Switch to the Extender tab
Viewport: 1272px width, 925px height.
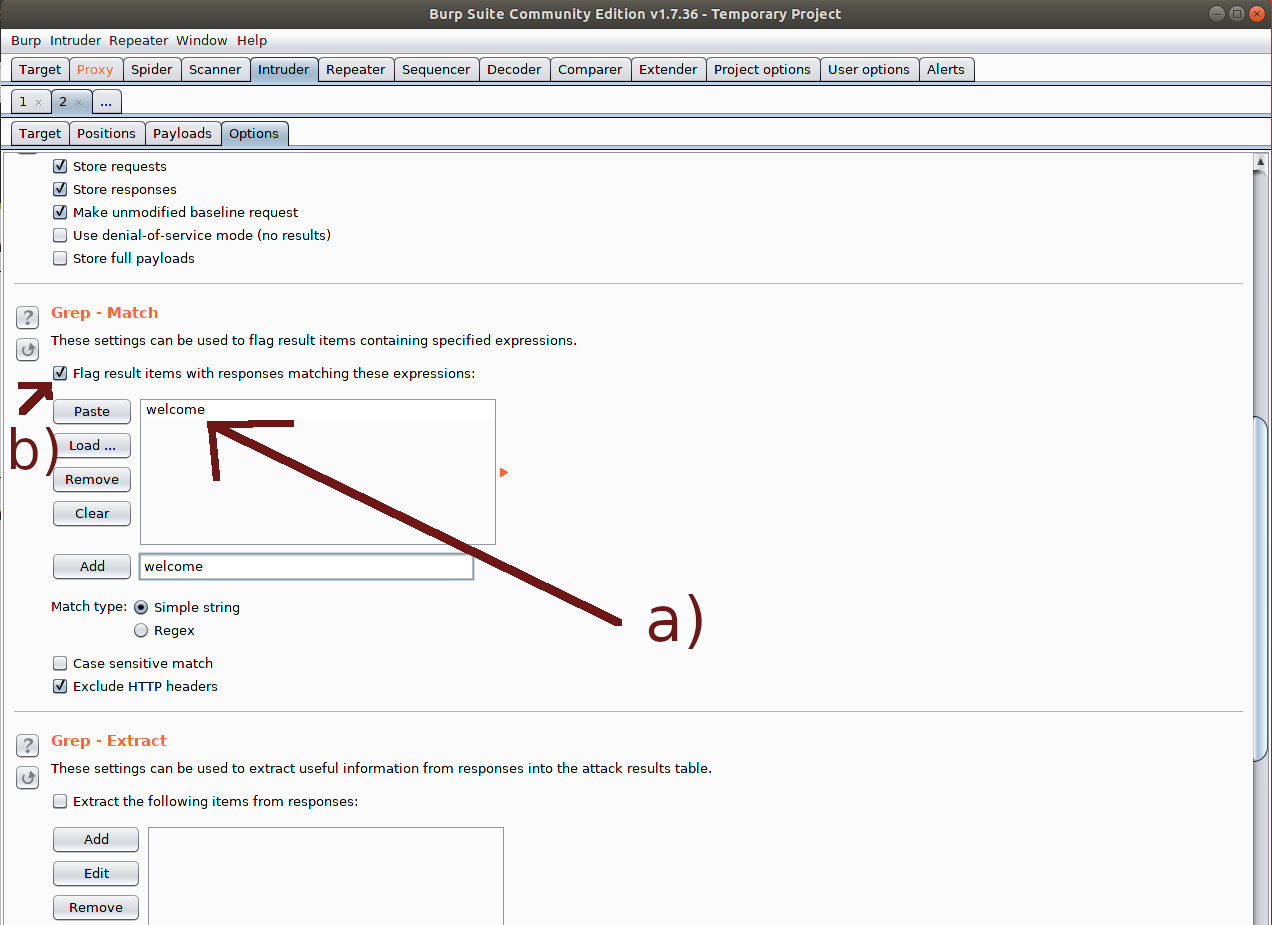tap(668, 69)
